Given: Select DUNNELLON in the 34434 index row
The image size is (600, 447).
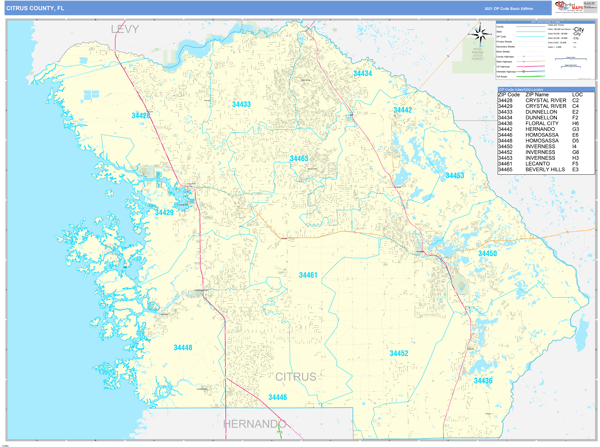Looking at the screenshot, I should pos(541,117).
